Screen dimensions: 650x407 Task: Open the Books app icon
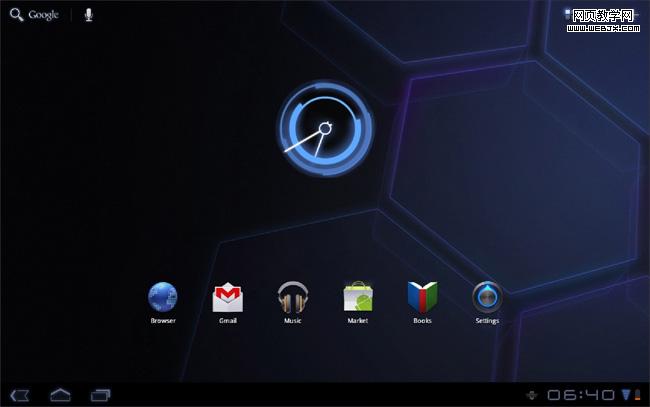pos(422,297)
